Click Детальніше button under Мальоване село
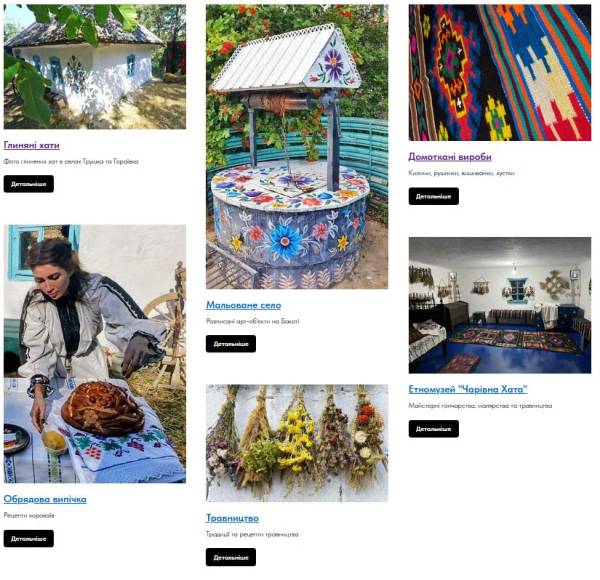 click(x=231, y=344)
